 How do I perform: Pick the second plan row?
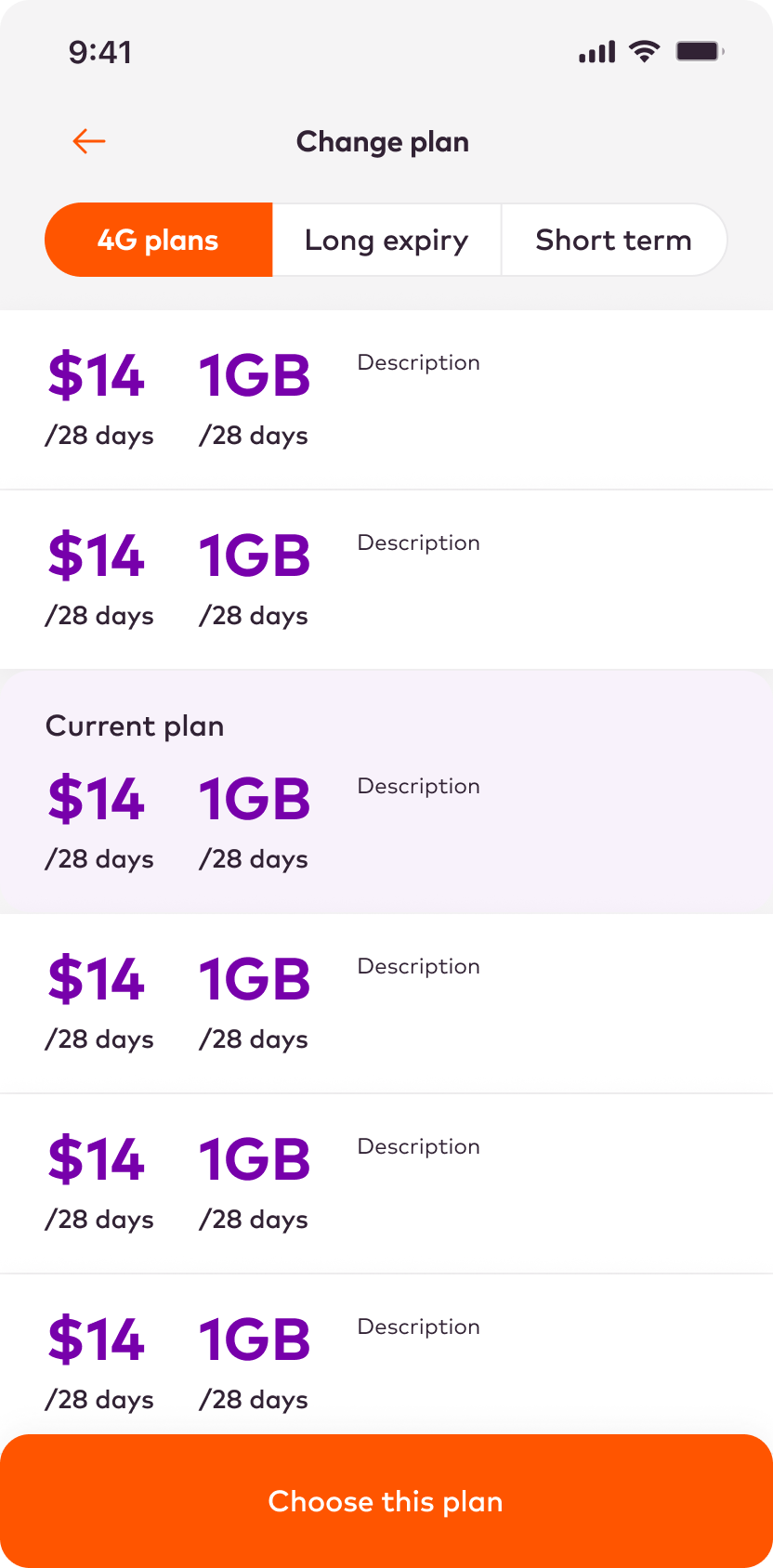(x=386, y=580)
